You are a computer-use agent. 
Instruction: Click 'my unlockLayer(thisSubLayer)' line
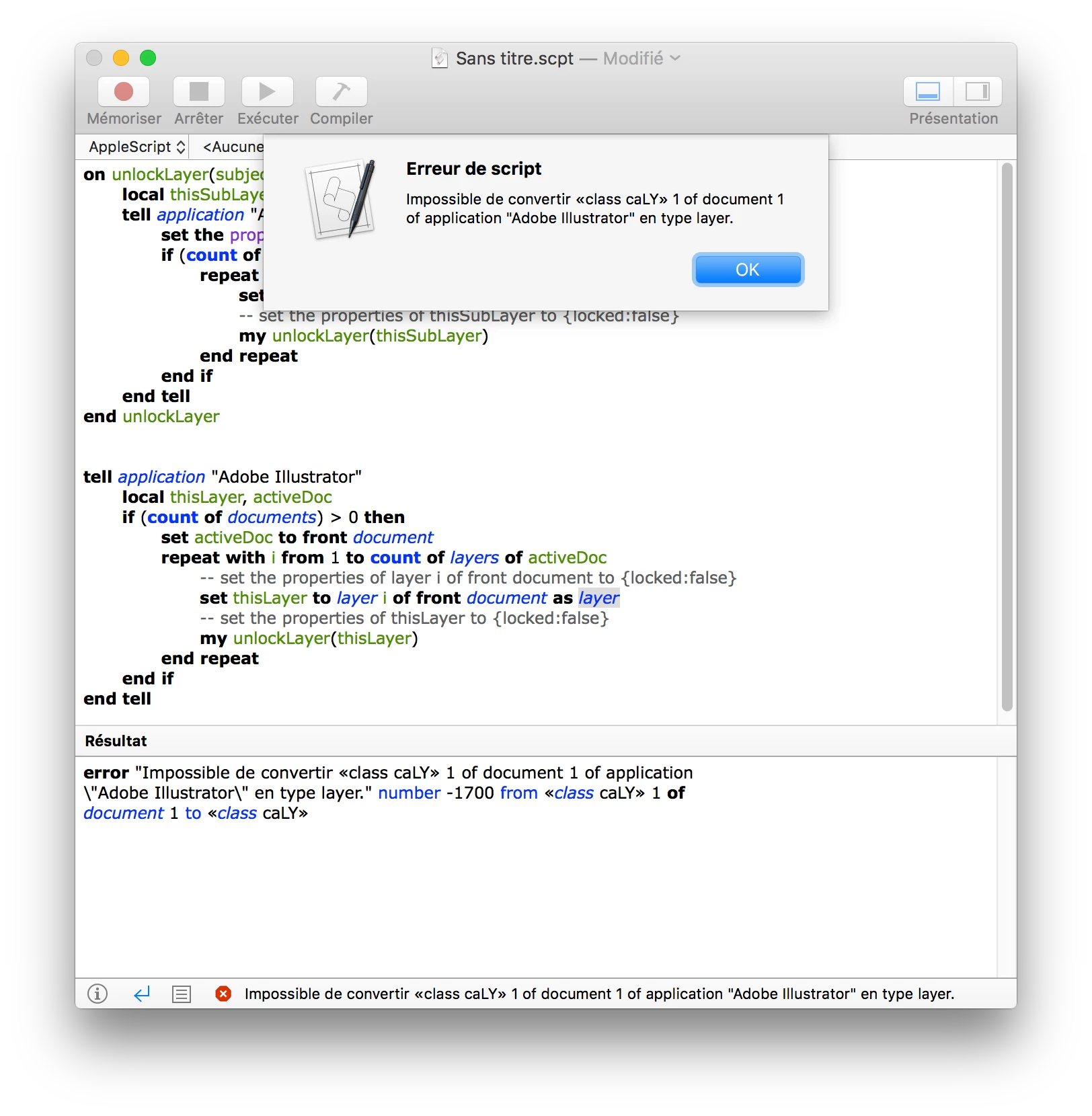click(x=364, y=335)
